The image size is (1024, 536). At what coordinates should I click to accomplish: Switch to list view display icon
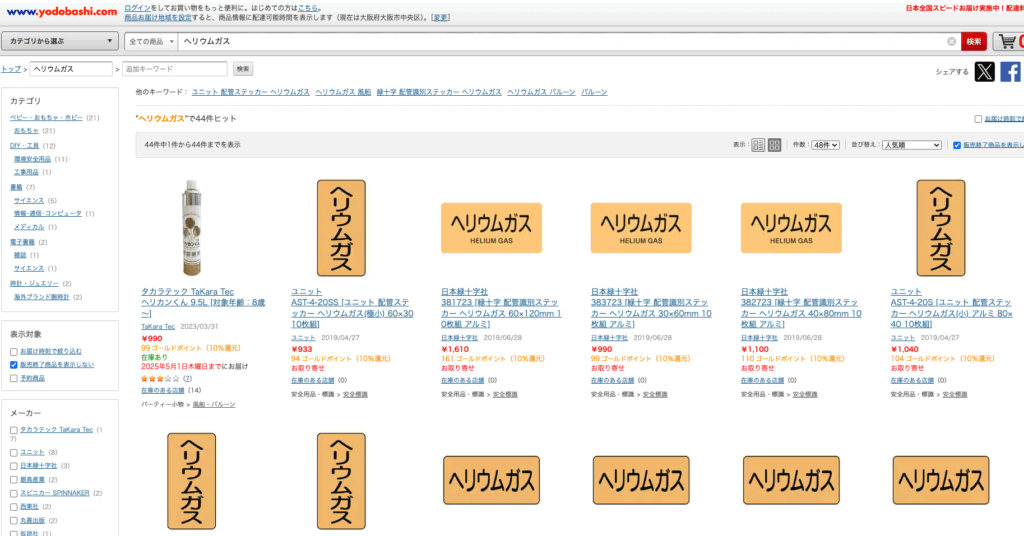click(758, 145)
